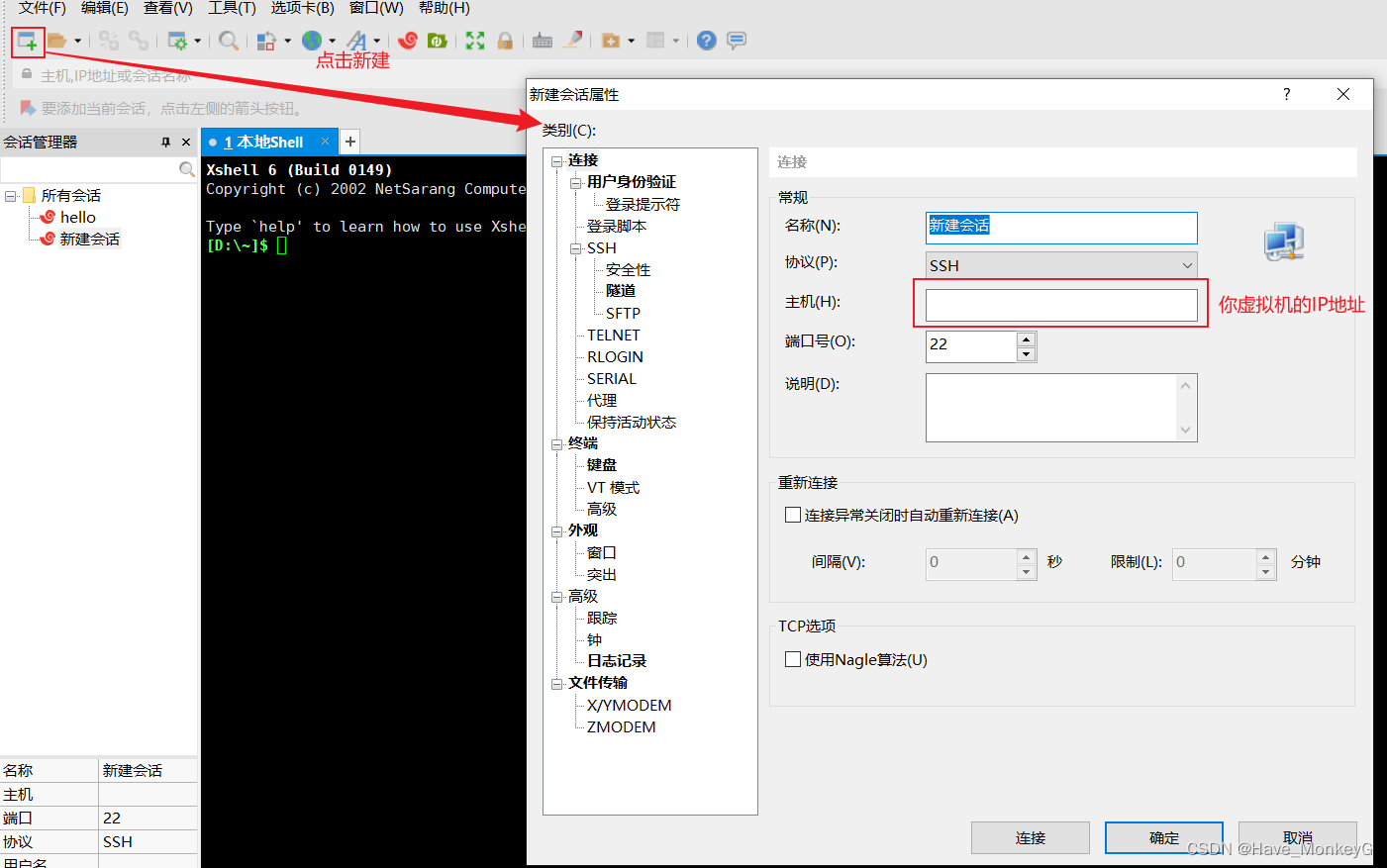Open the 文件(F) menu

(x=43, y=8)
